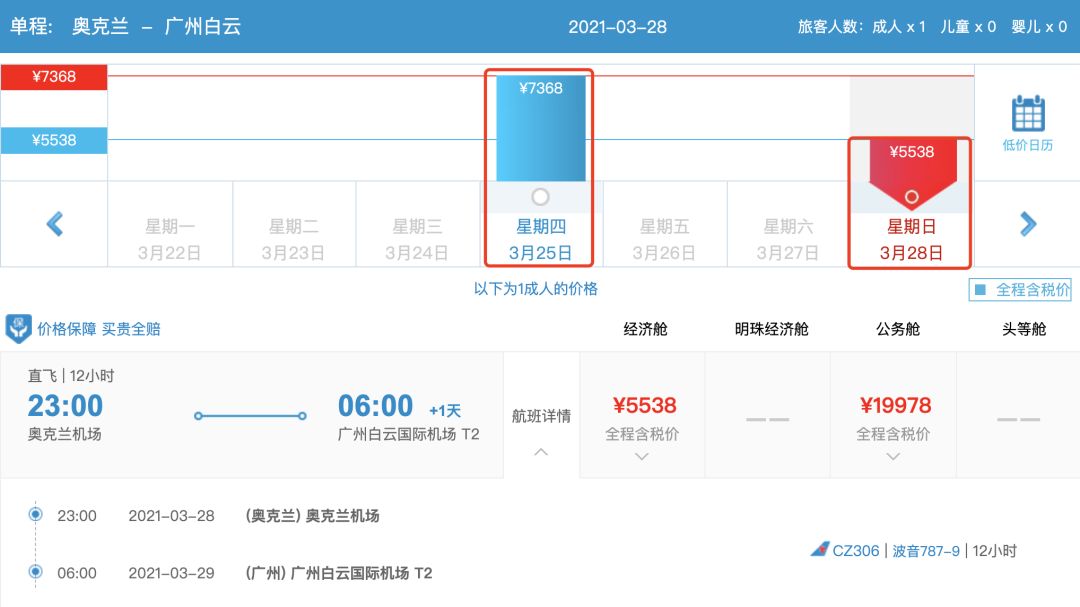Open the low price calendar icon
Screen dimensions: 1080x607
[x=1027, y=113]
